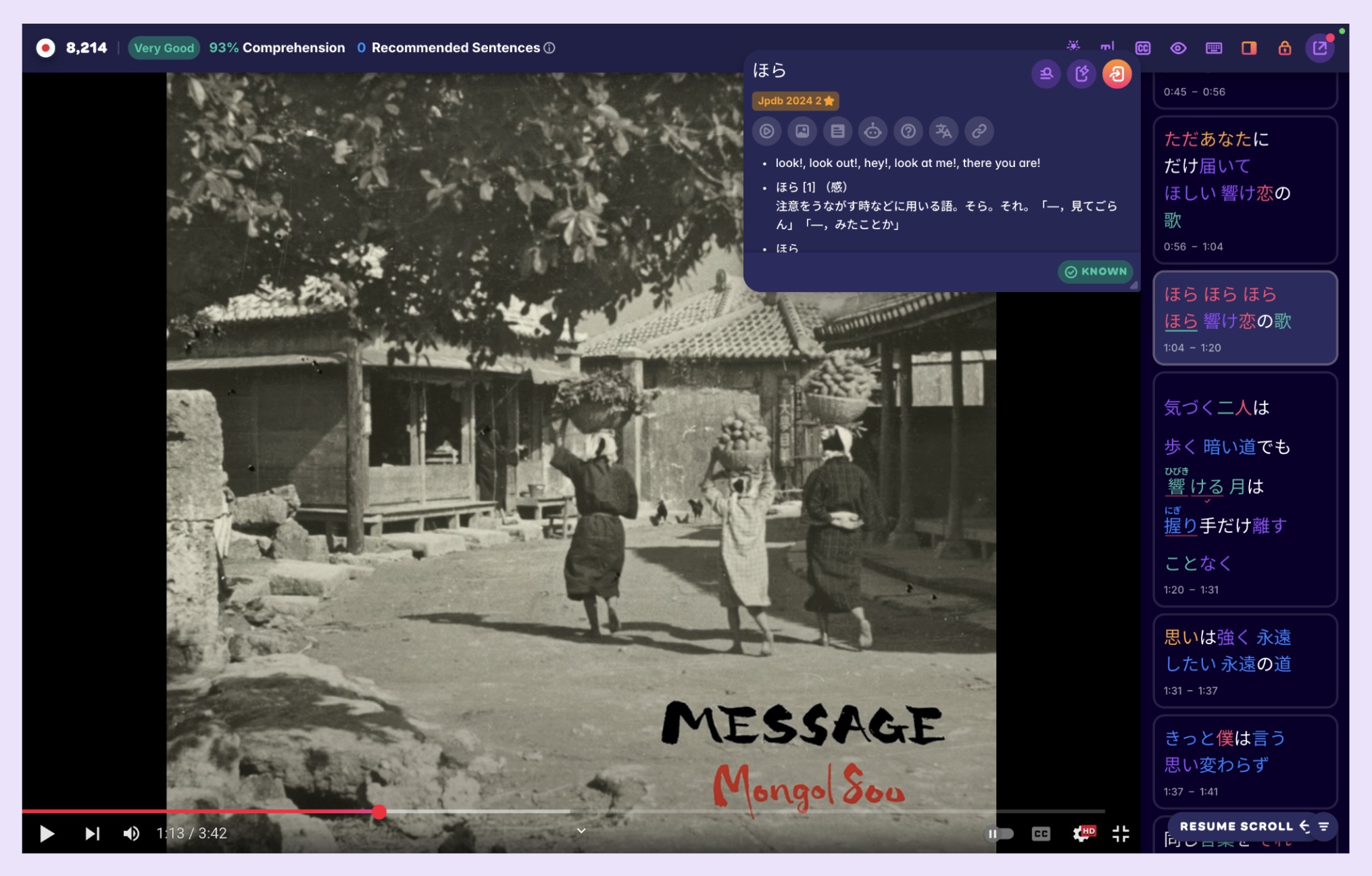This screenshot has width=1372, height=876.
Task: Collapse the player overlay with the down chevron
Action: (x=580, y=830)
